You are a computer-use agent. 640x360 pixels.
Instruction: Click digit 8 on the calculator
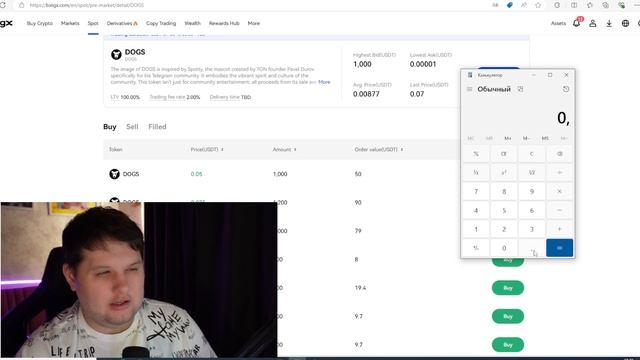click(x=504, y=191)
